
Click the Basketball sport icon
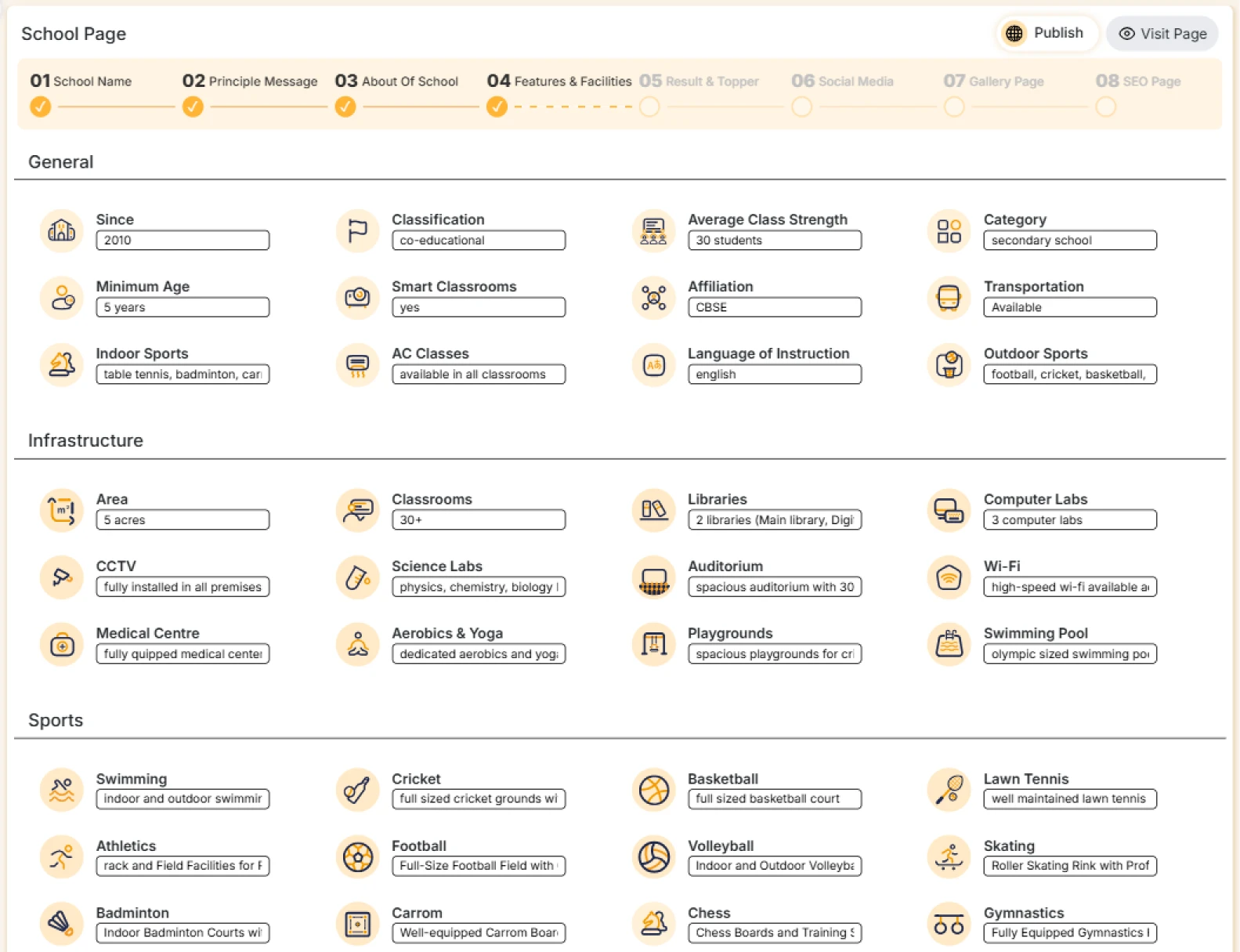[653, 790]
